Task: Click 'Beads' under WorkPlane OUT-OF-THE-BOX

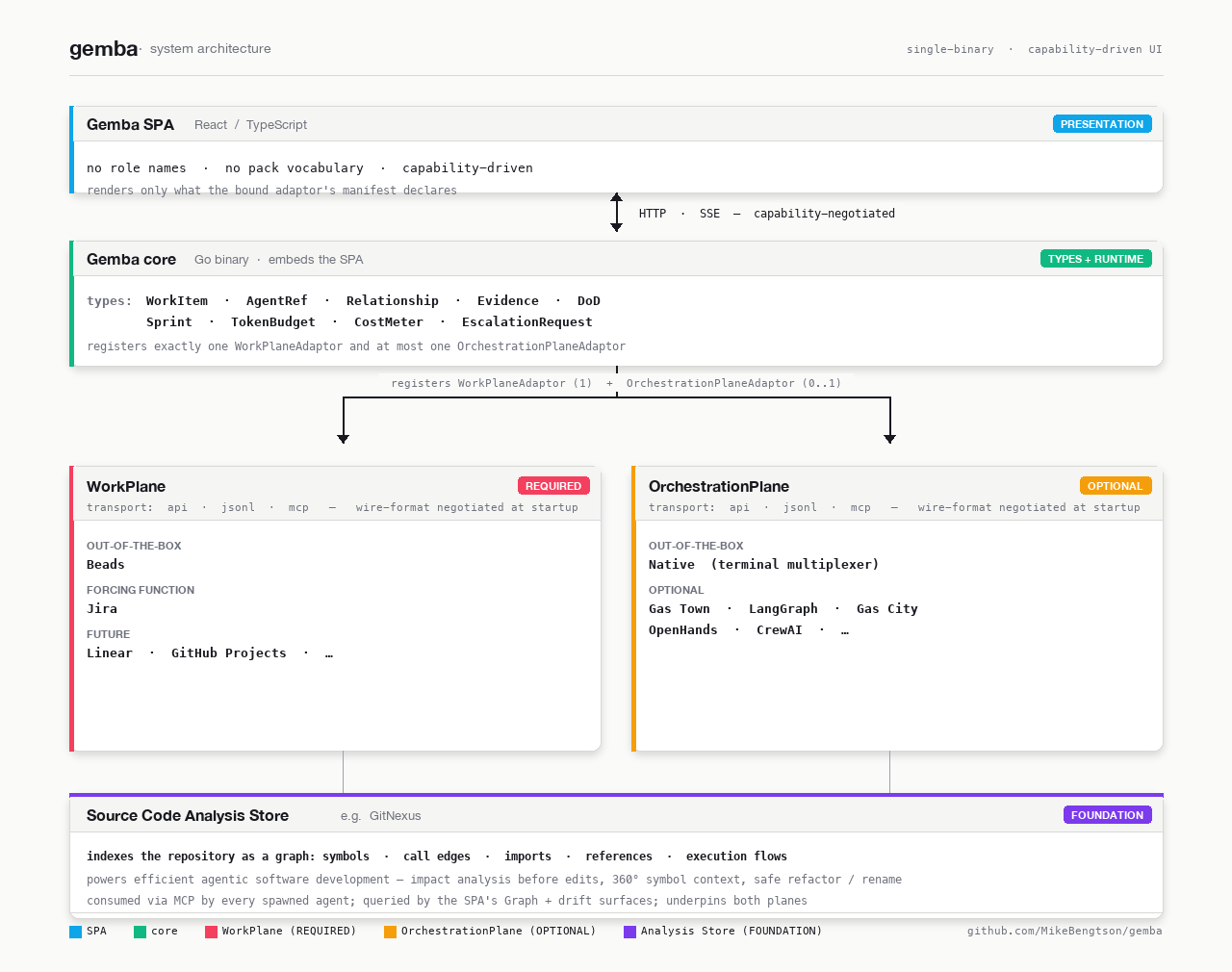Action: tap(106, 564)
